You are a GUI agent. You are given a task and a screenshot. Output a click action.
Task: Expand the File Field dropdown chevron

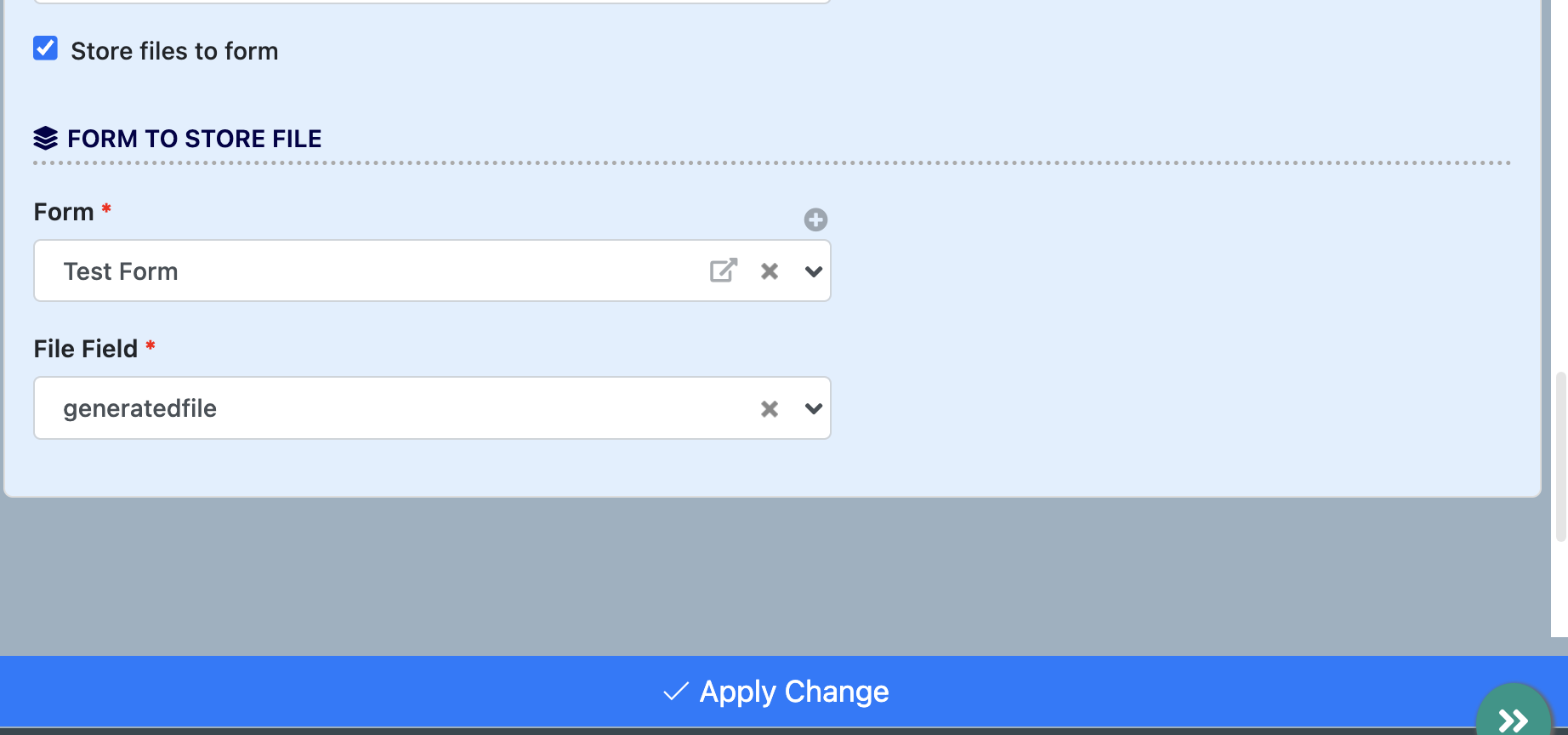814,409
